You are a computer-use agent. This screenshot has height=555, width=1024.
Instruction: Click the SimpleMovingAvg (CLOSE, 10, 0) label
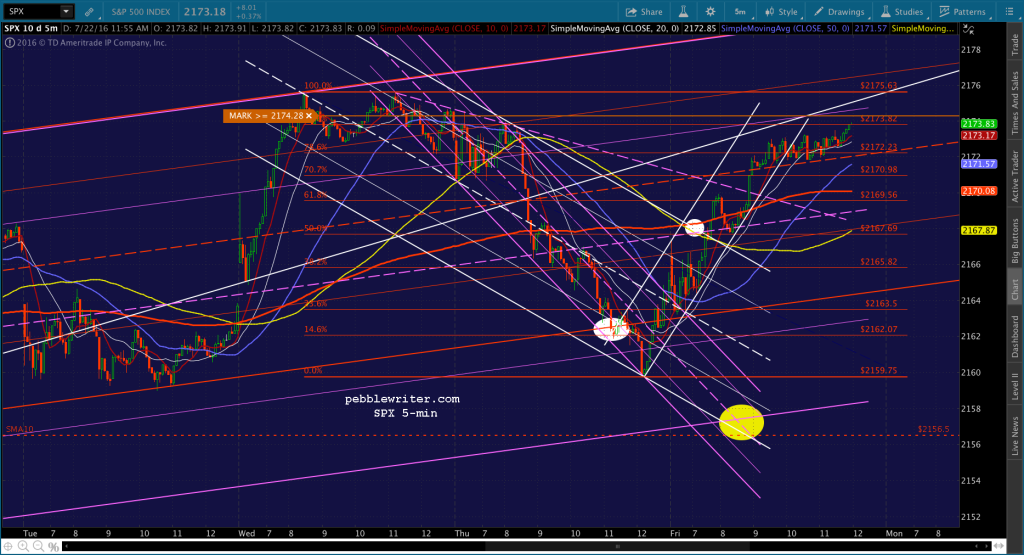(445, 28)
